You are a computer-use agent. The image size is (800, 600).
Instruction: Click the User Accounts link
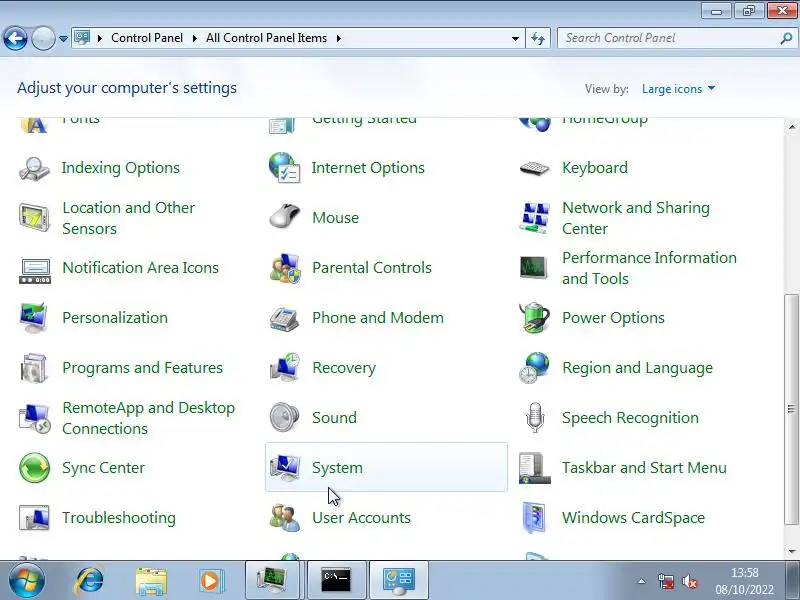[361, 518]
